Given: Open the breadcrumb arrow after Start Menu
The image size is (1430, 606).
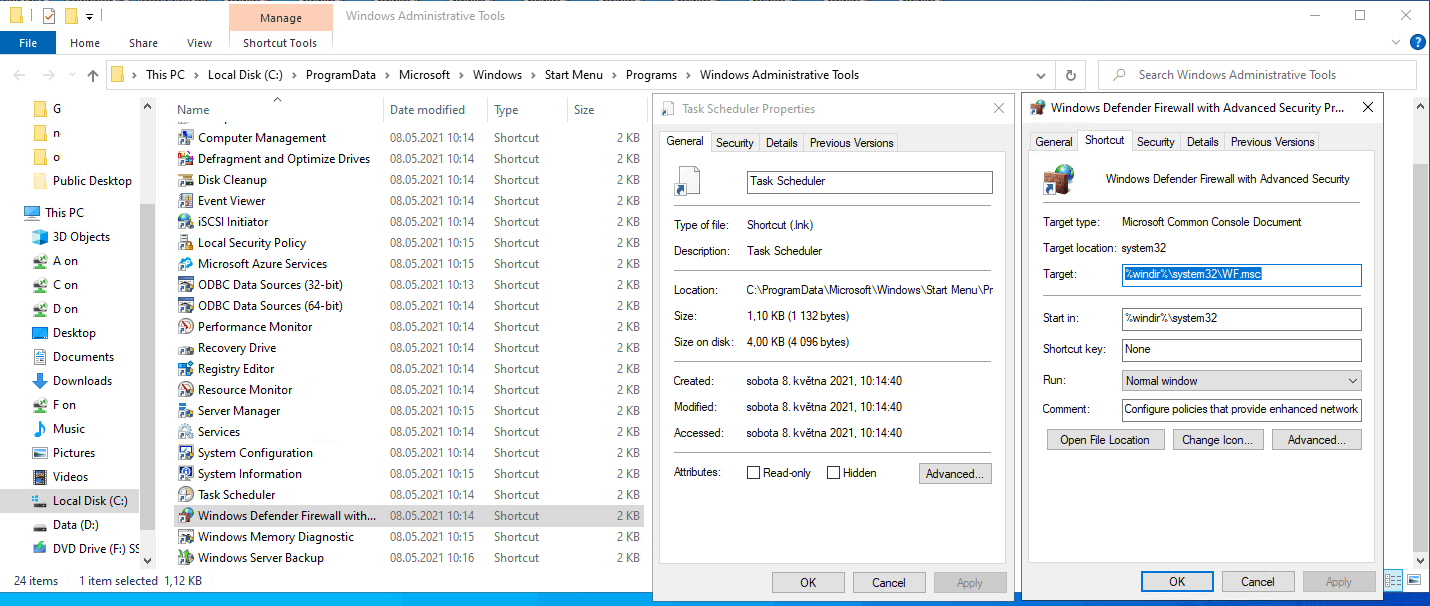Looking at the screenshot, I should (x=615, y=75).
